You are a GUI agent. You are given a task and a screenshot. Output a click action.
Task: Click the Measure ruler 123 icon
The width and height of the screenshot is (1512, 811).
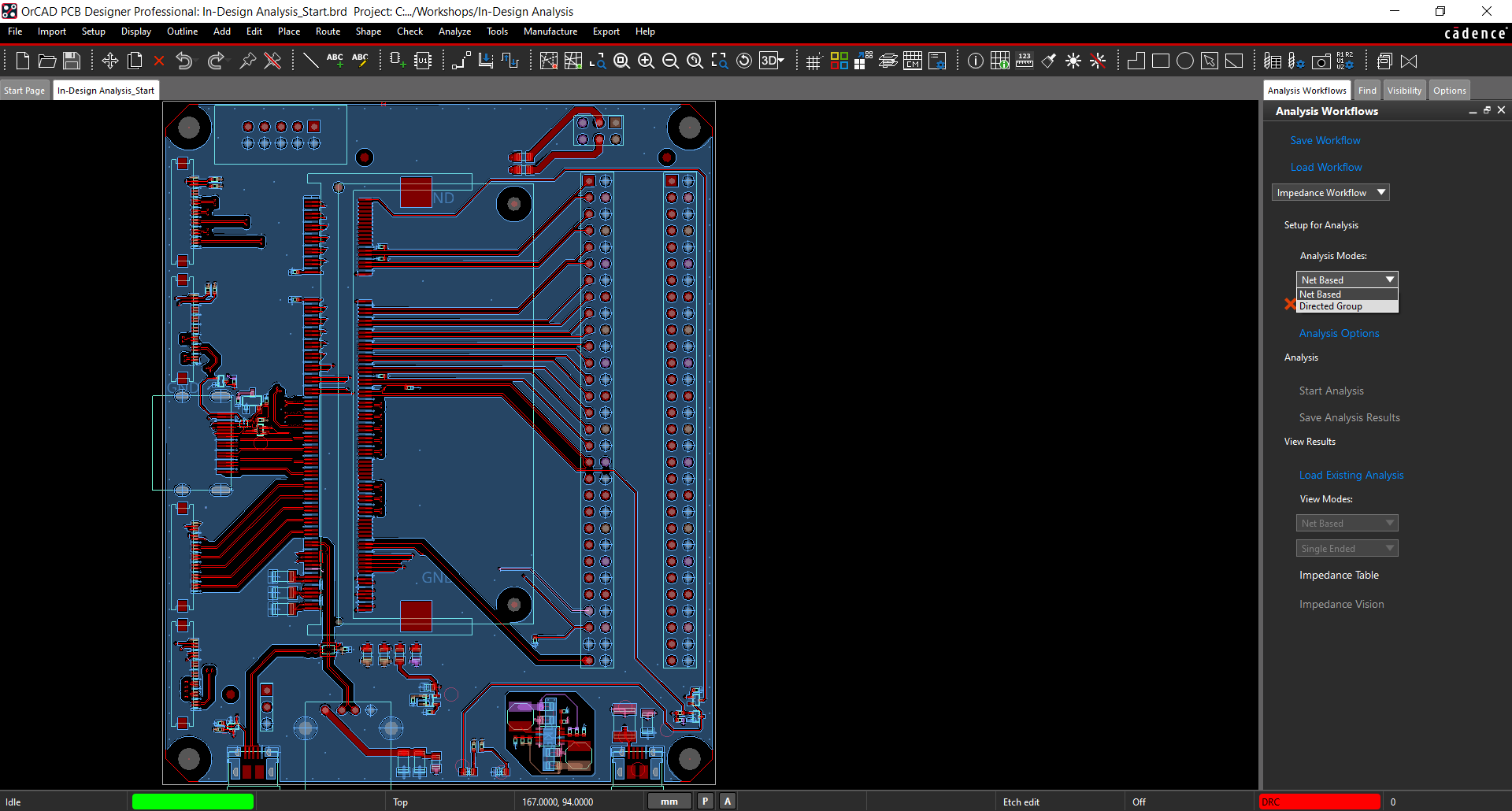tap(1024, 61)
